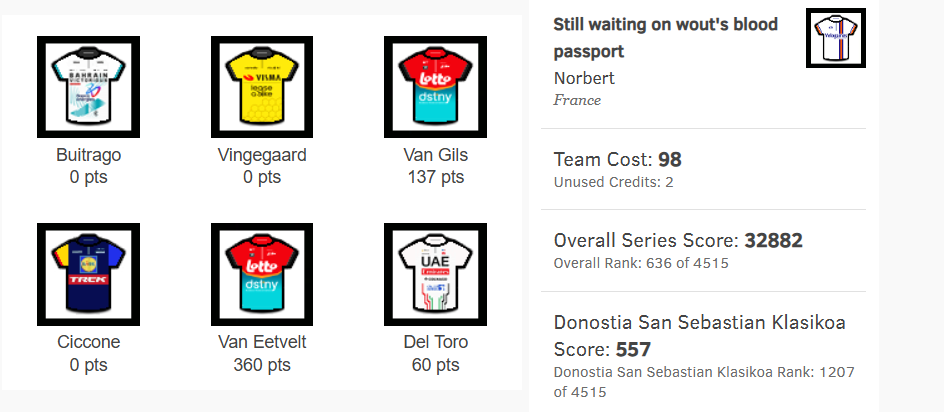The width and height of the screenshot is (944, 412).
Task: Click Van Eetvelt's 360 pts score
Action: (x=262, y=365)
